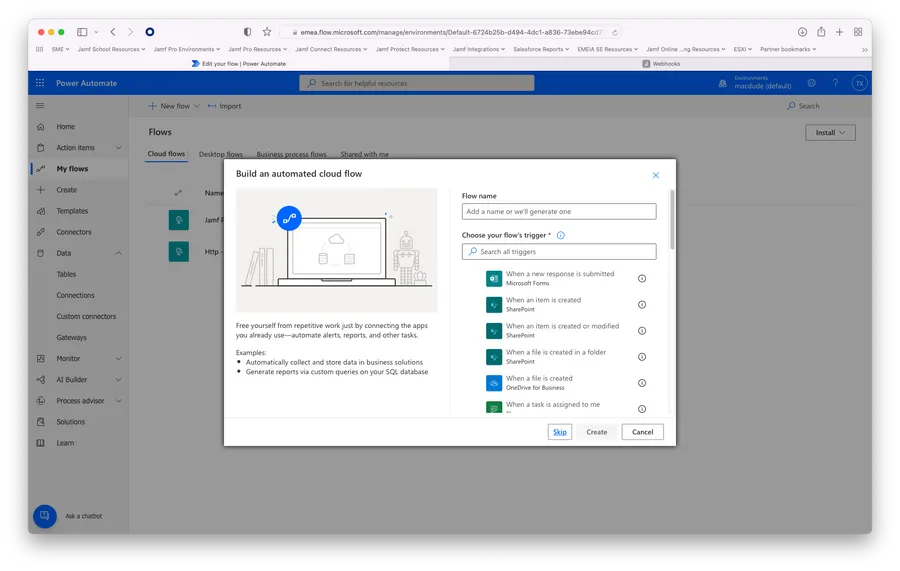This screenshot has width=900, height=571.
Task: Click the Connectors plug icon
Action: coord(40,232)
